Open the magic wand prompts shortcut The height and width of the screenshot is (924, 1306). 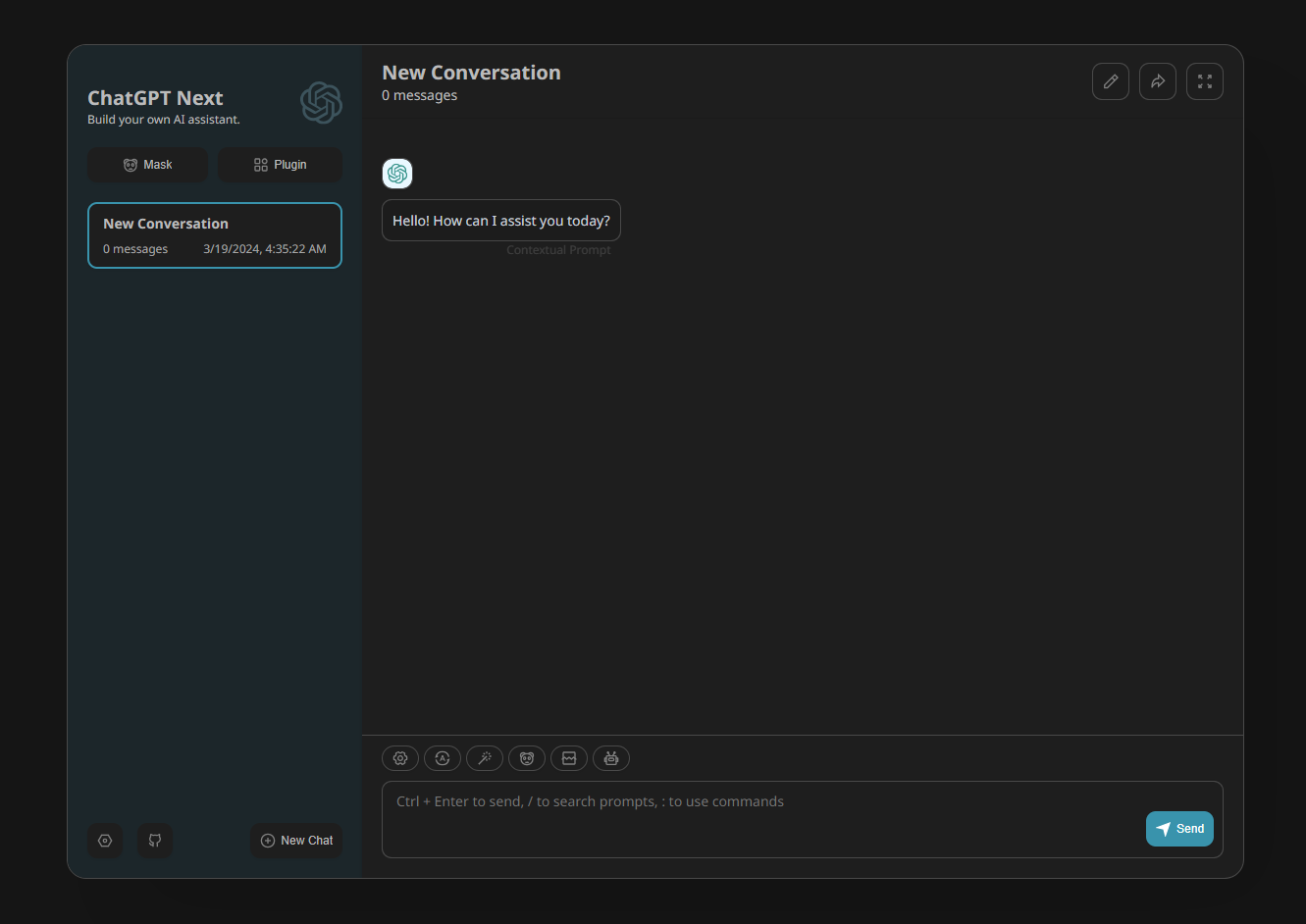pyautogui.click(x=485, y=758)
